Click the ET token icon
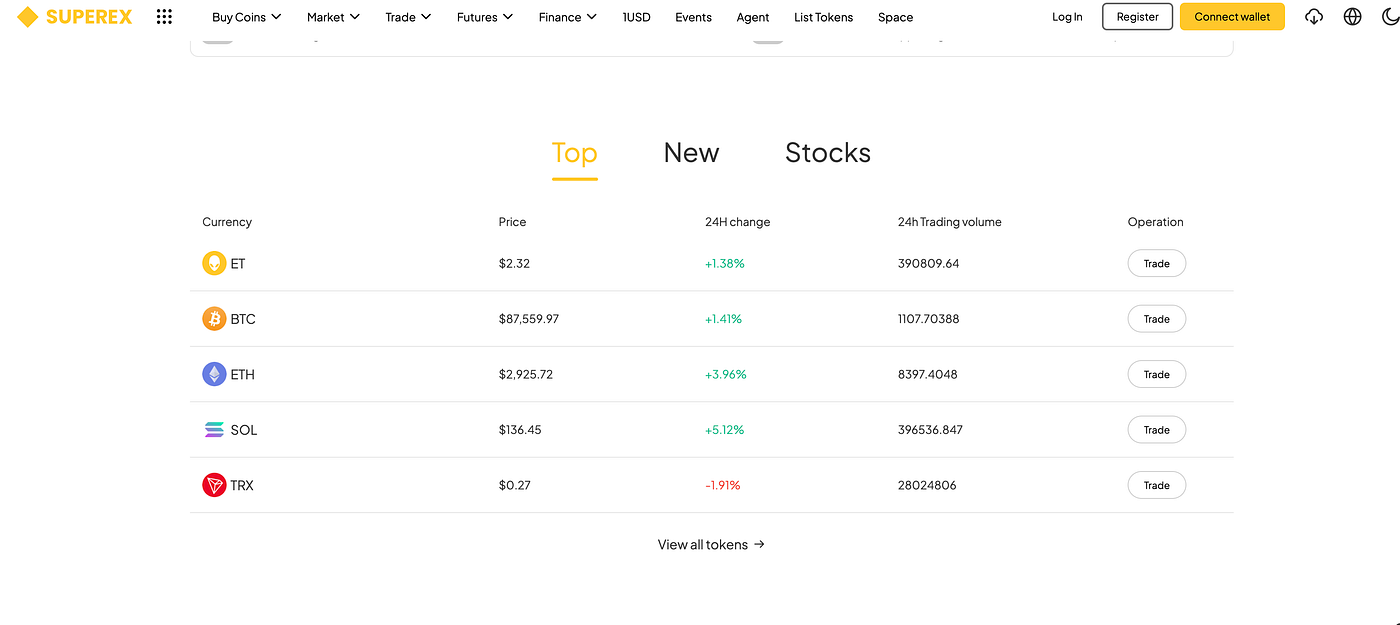 pyautogui.click(x=214, y=264)
